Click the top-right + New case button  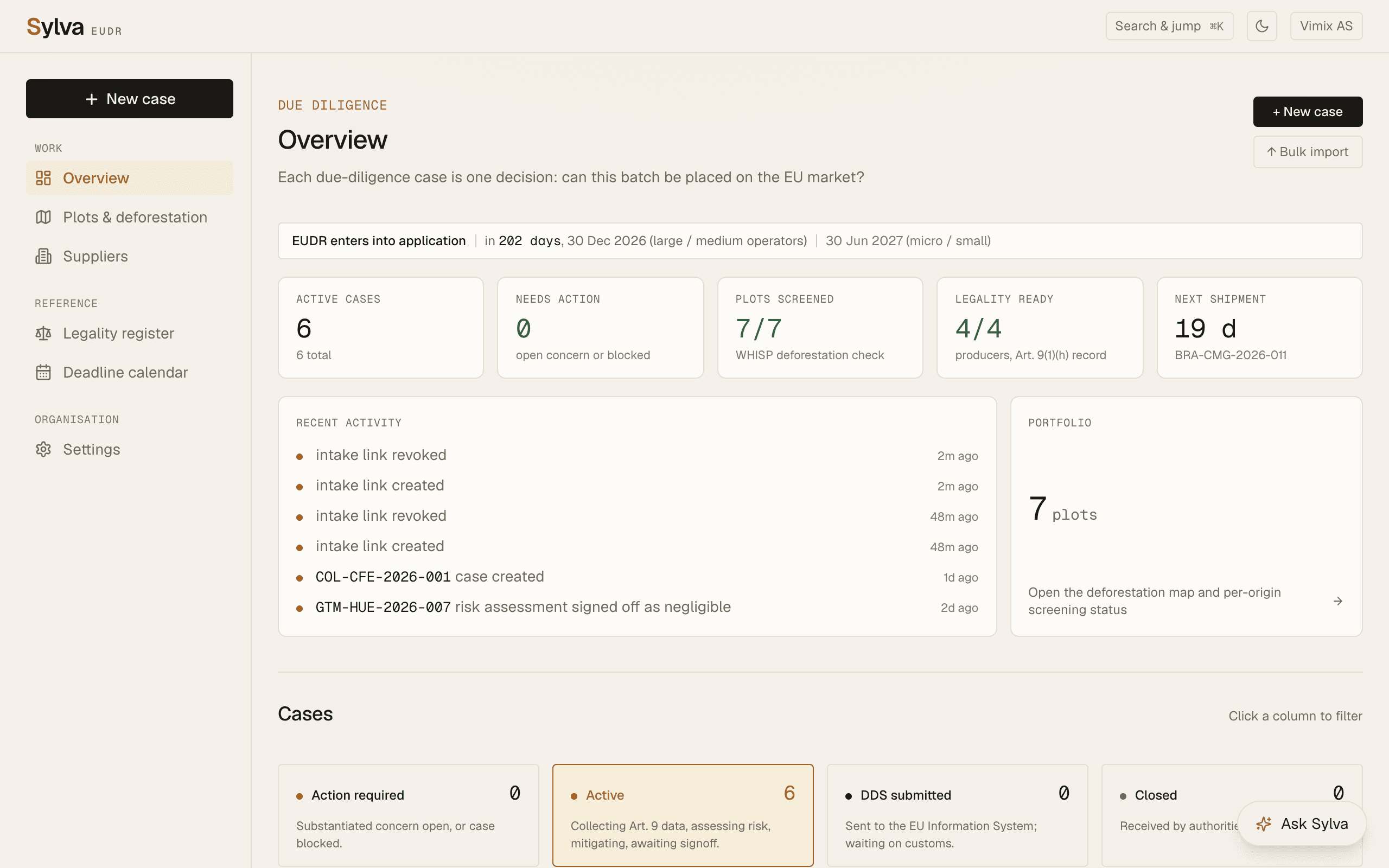click(1308, 111)
